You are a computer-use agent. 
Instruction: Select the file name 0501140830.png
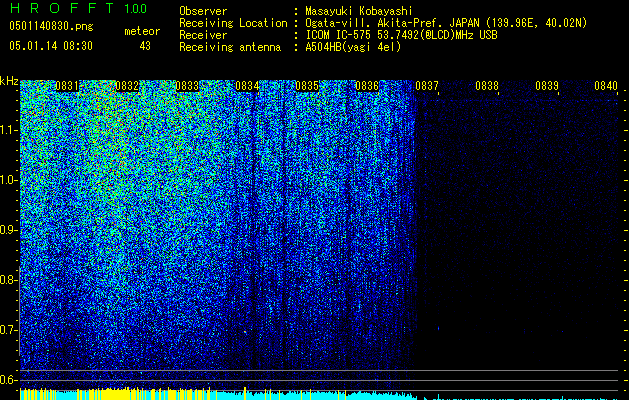point(51,27)
